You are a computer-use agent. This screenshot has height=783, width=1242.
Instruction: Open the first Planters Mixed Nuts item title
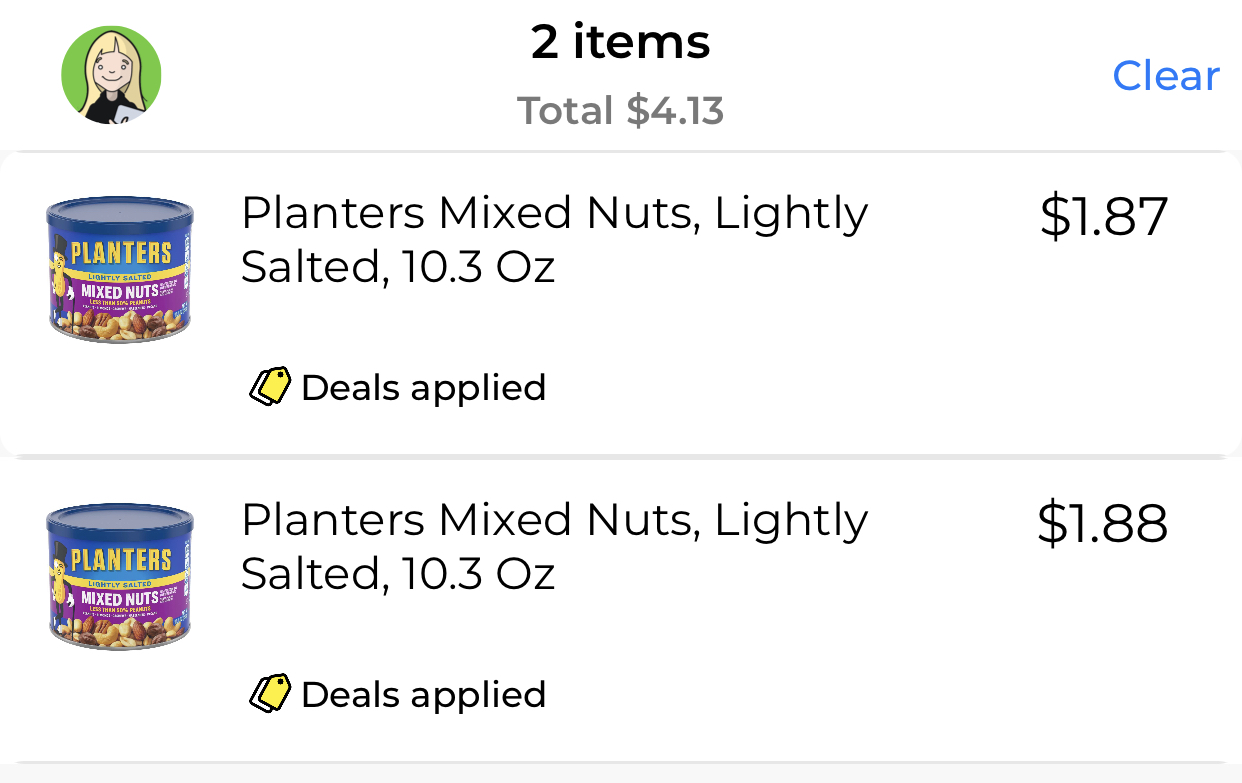click(x=555, y=239)
